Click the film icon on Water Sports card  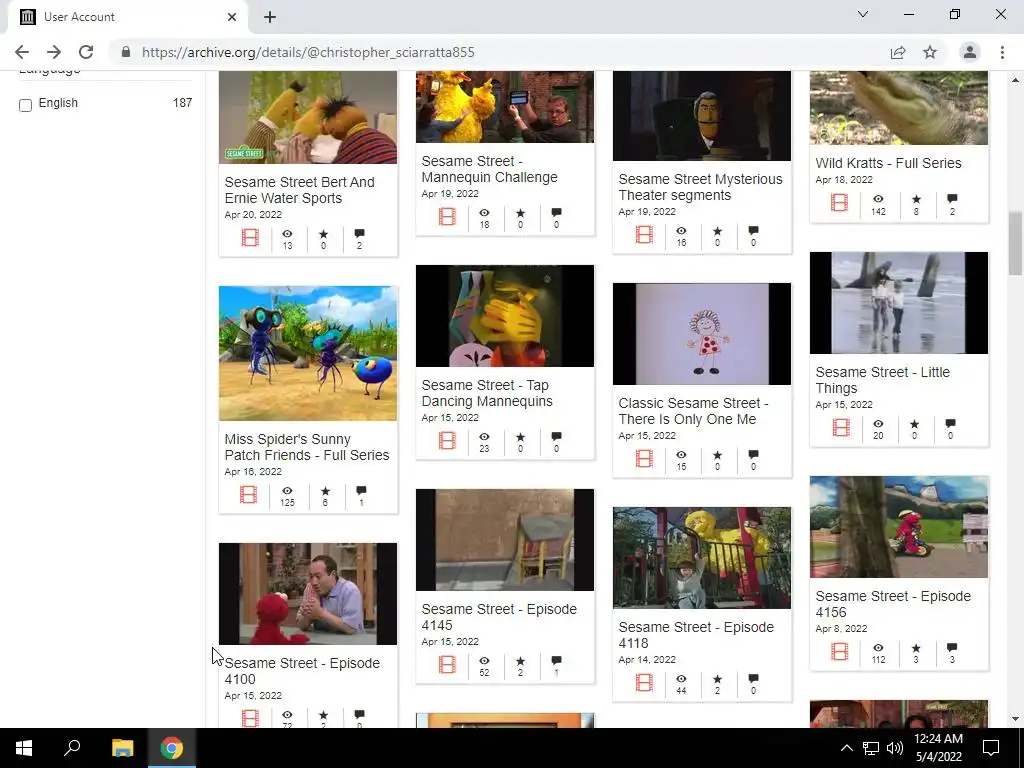pyautogui.click(x=250, y=237)
